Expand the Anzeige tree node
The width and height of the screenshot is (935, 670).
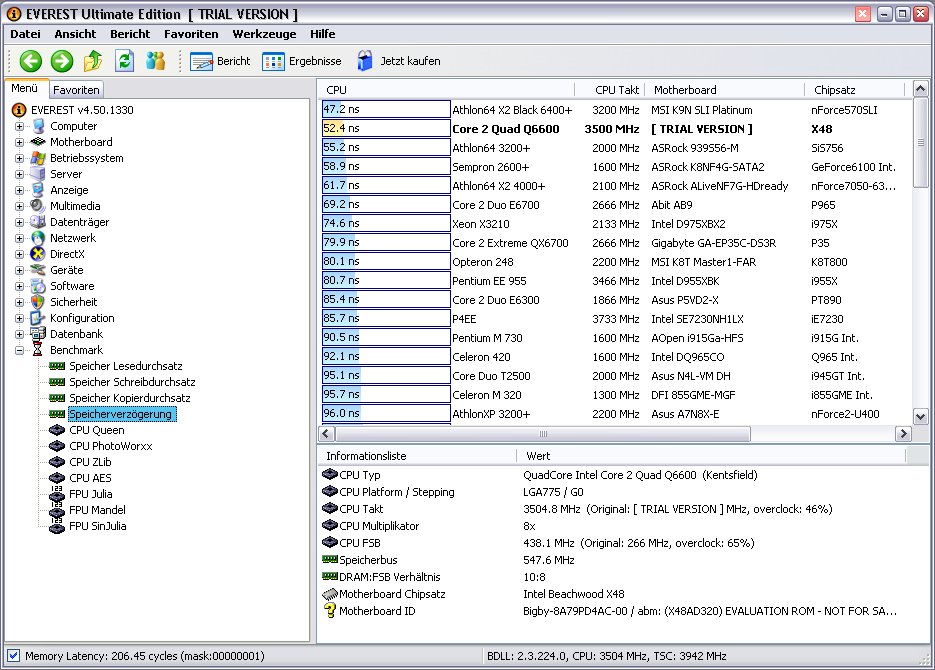(20, 190)
